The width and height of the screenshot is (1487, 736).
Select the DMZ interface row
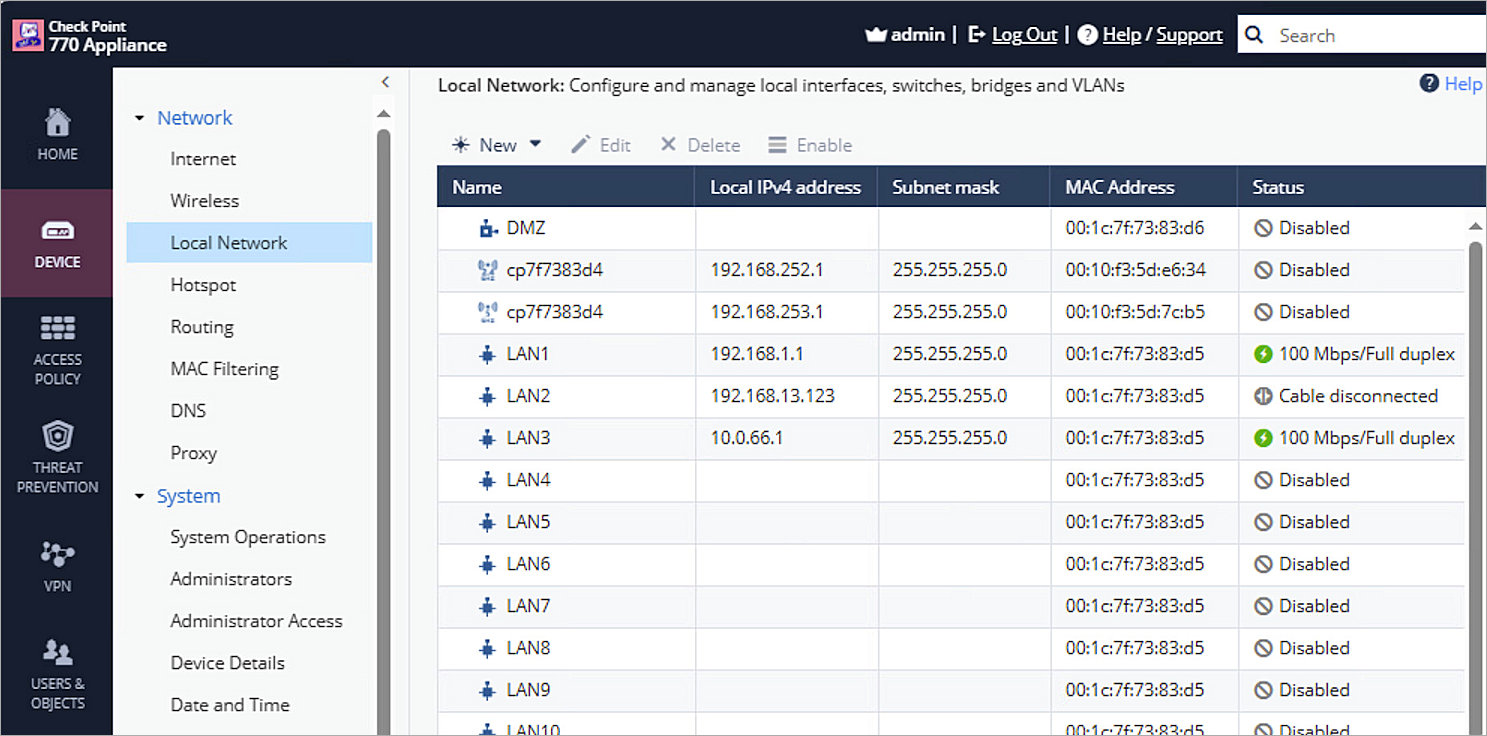[526, 228]
